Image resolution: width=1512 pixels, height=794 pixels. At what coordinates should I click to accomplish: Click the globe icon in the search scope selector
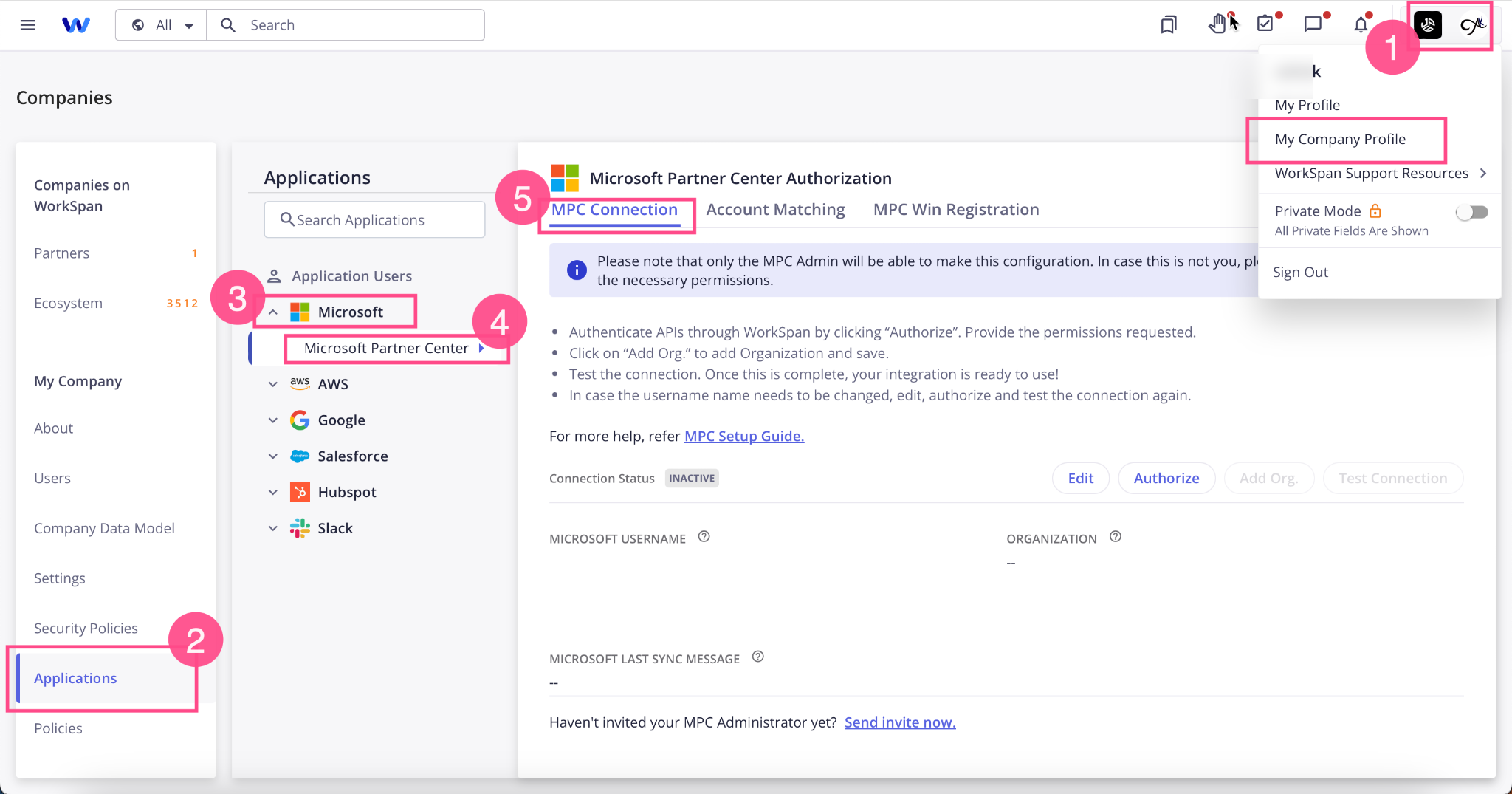[138, 25]
